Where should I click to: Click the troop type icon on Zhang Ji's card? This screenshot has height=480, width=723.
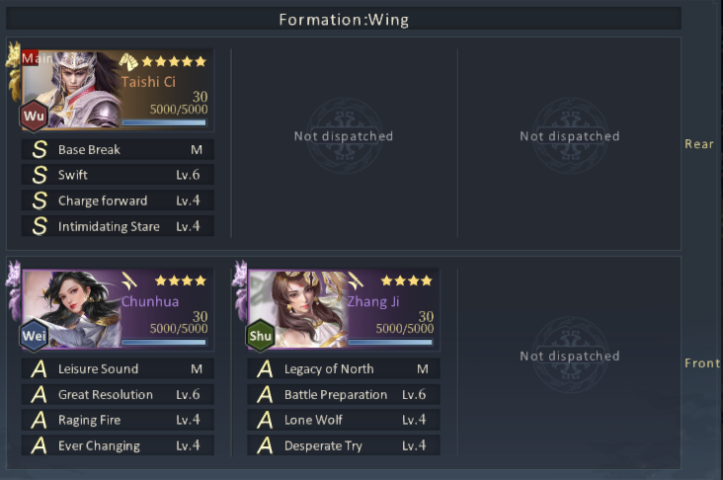(x=355, y=280)
